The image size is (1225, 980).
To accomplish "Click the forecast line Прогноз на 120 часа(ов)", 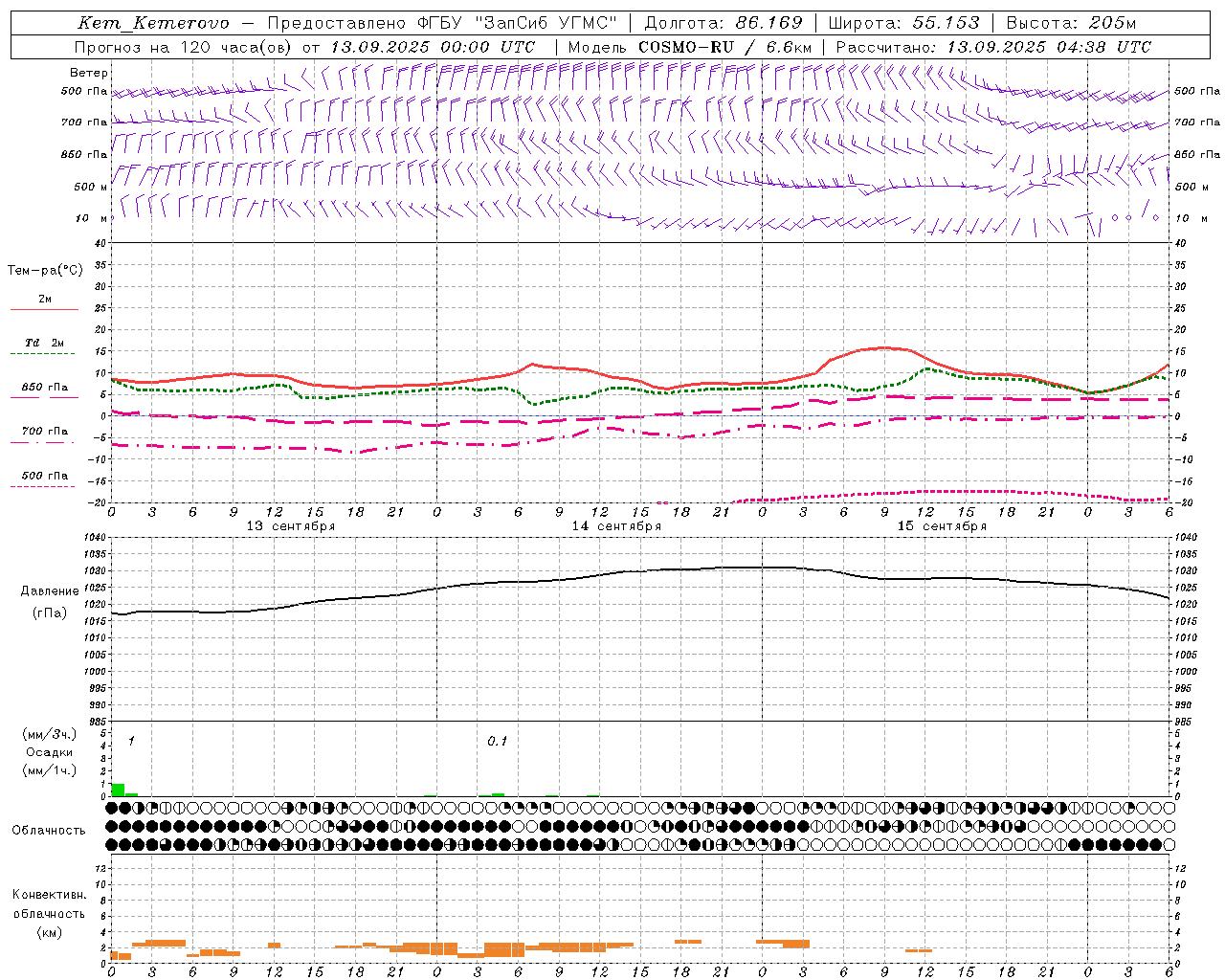I will click(x=185, y=47).
